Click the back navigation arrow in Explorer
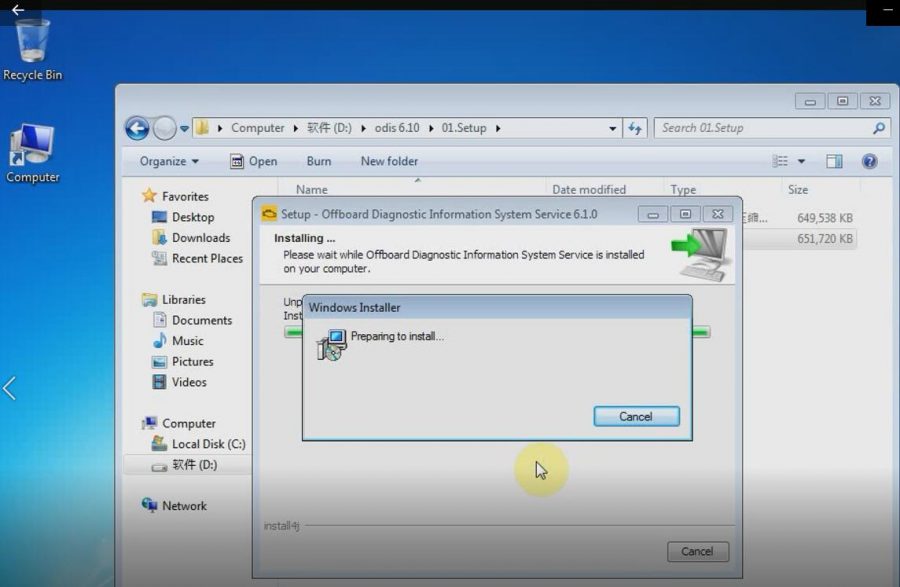The height and width of the screenshot is (587, 900). click(x=137, y=128)
